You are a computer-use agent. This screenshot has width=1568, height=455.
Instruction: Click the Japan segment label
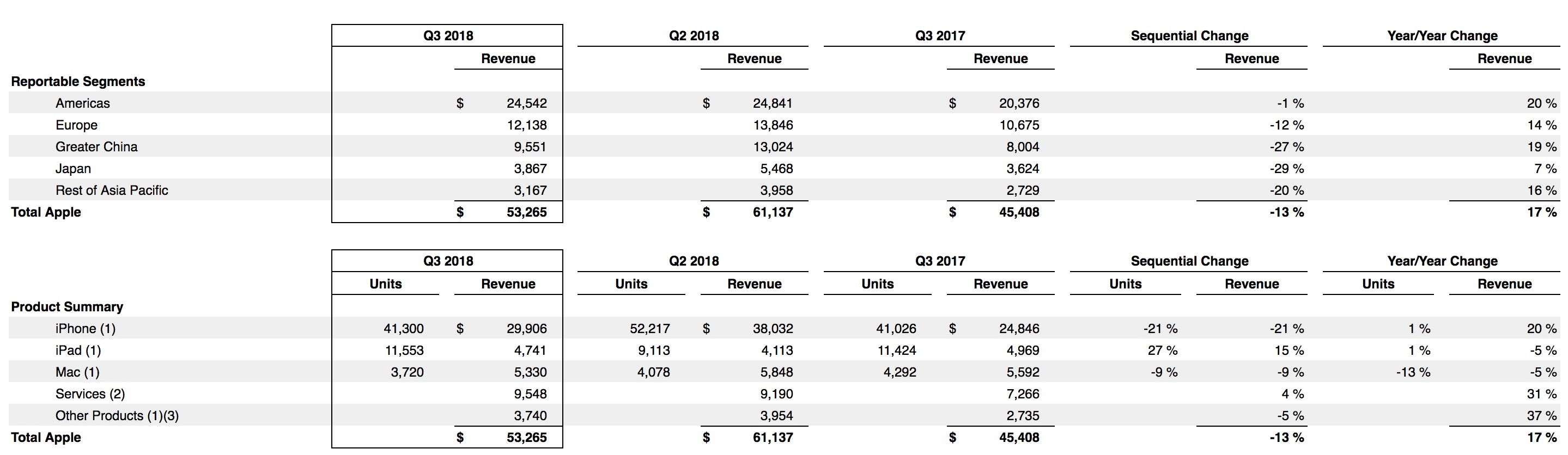(x=73, y=169)
